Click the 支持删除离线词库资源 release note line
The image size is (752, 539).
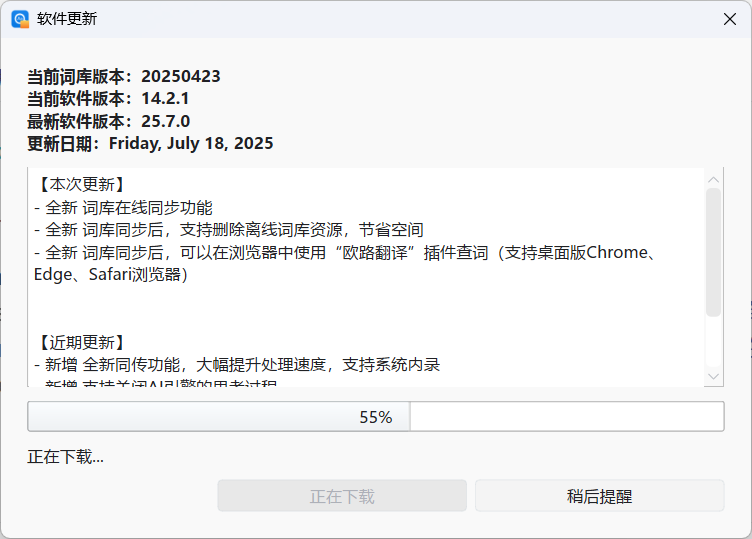(x=228, y=230)
